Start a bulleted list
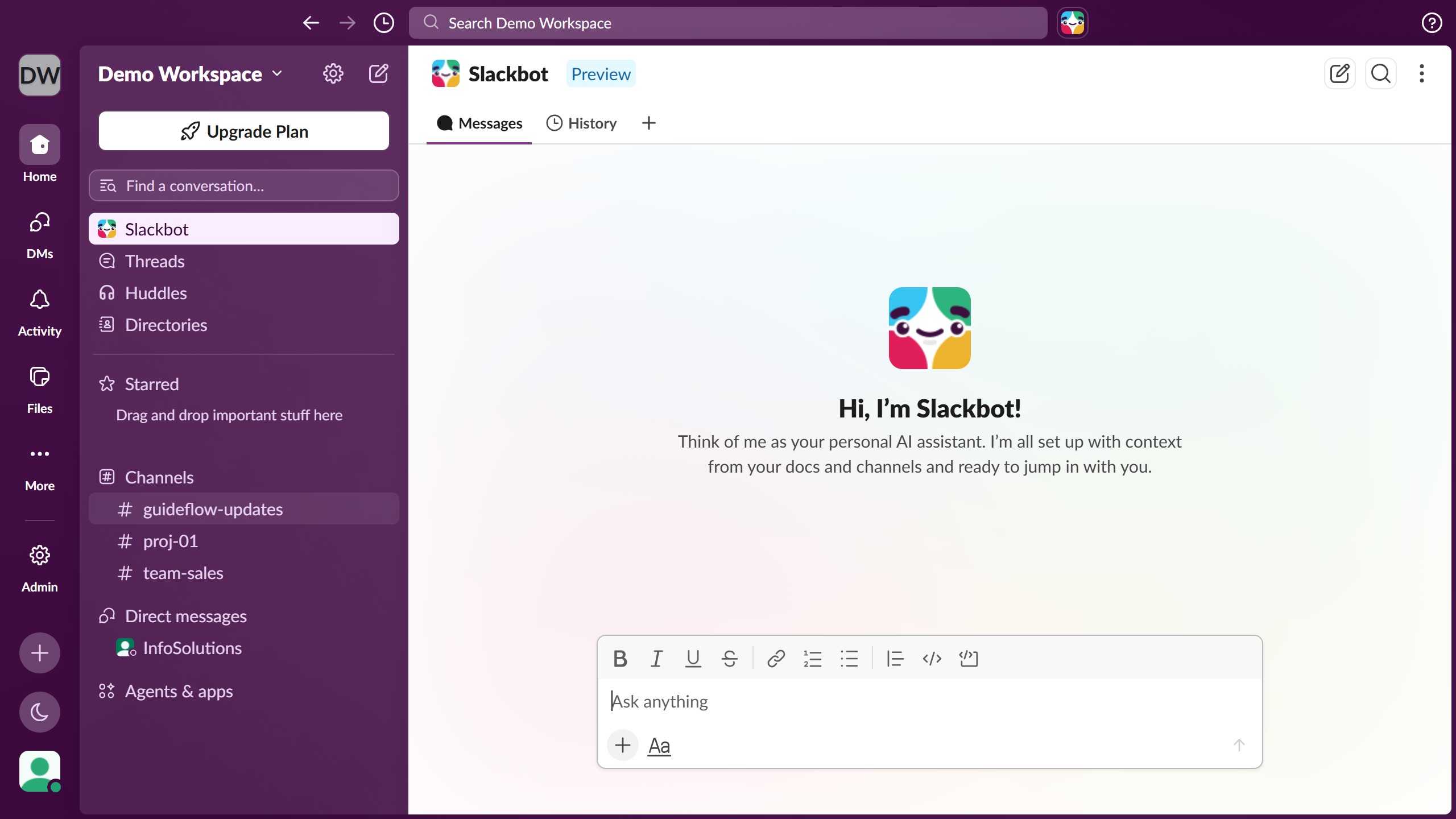 coord(849,659)
